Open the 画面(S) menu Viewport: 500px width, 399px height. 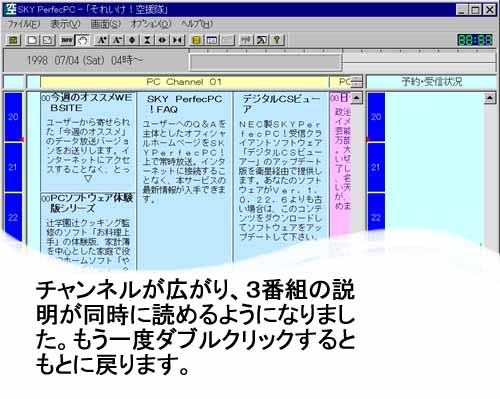click(x=105, y=24)
